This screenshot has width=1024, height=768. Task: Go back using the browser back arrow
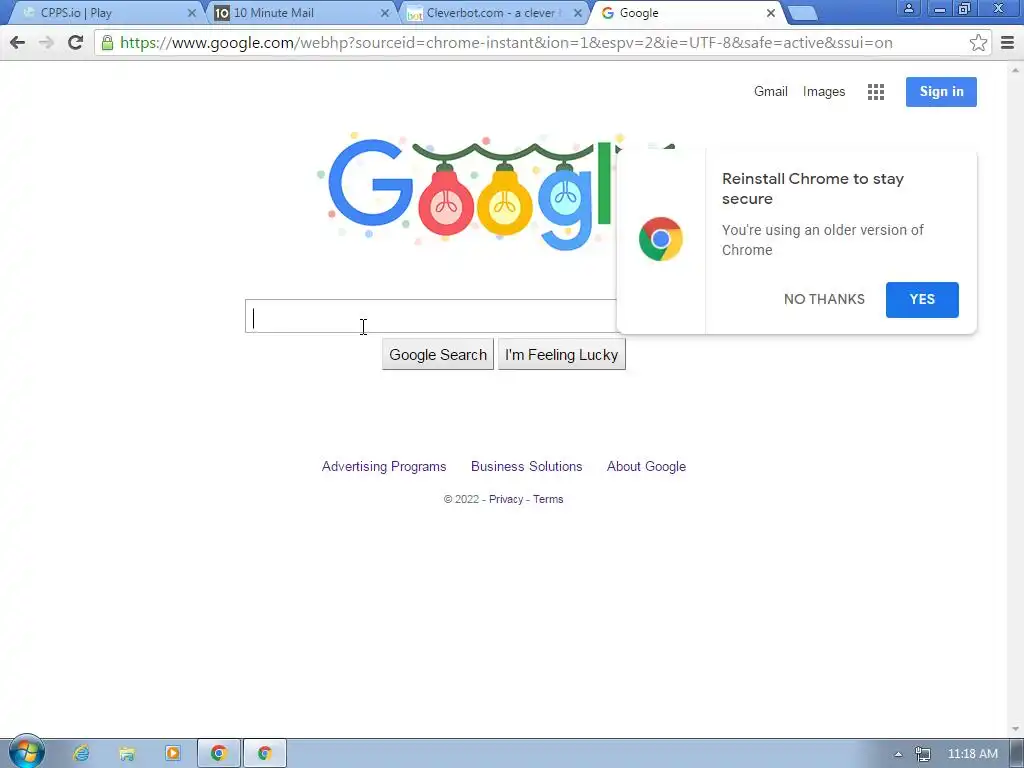pos(18,43)
